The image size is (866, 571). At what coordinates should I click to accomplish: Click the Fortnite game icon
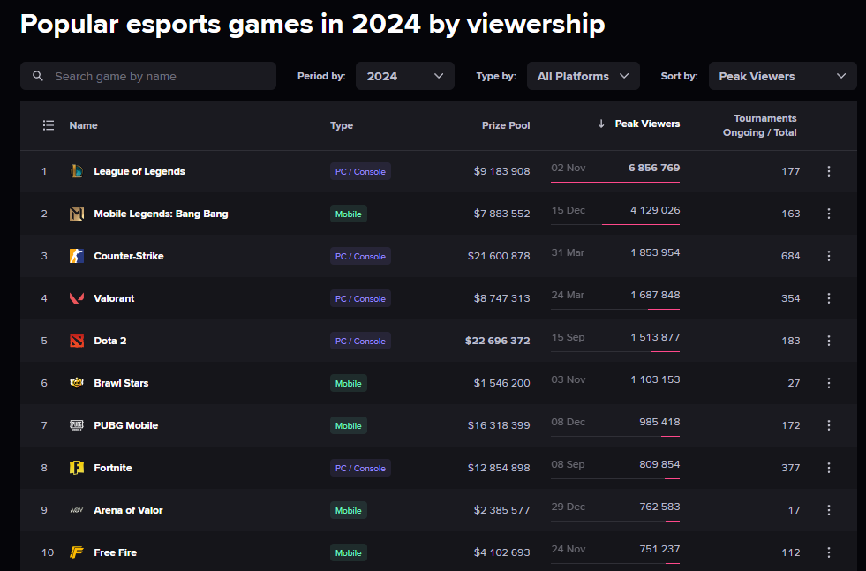pos(77,468)
